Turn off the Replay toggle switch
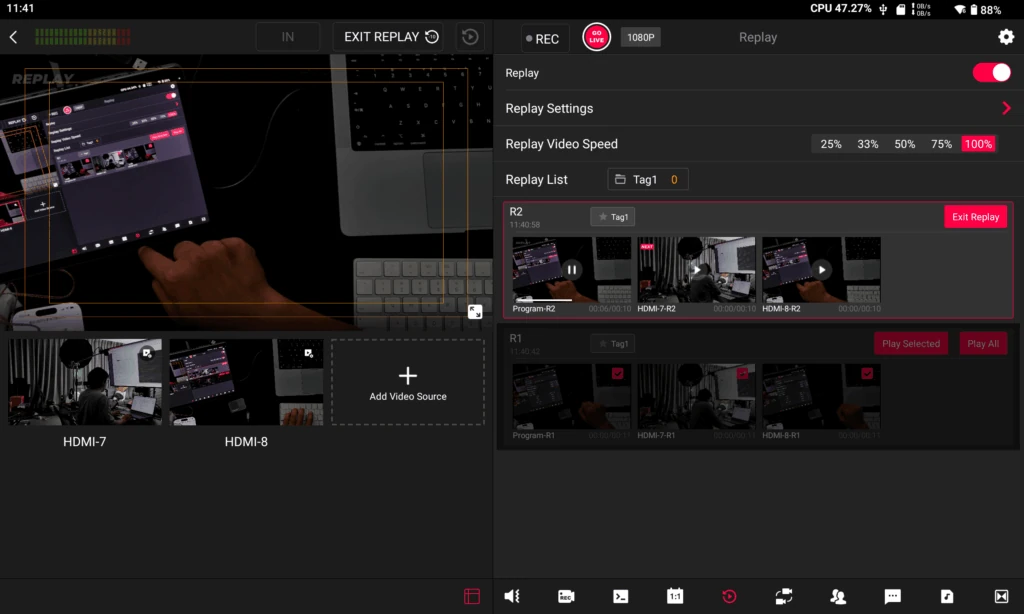 (991, 73)
